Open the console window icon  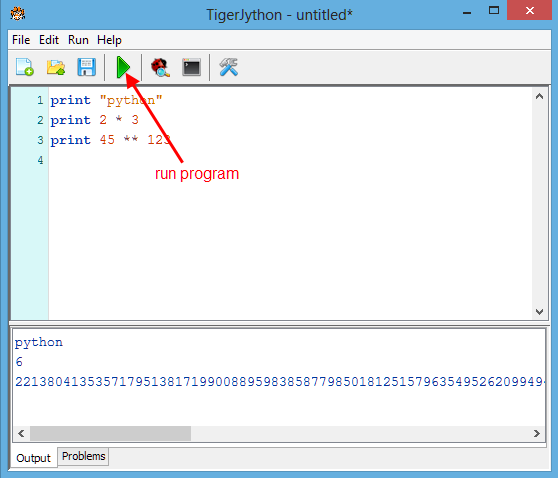(191, 67)
